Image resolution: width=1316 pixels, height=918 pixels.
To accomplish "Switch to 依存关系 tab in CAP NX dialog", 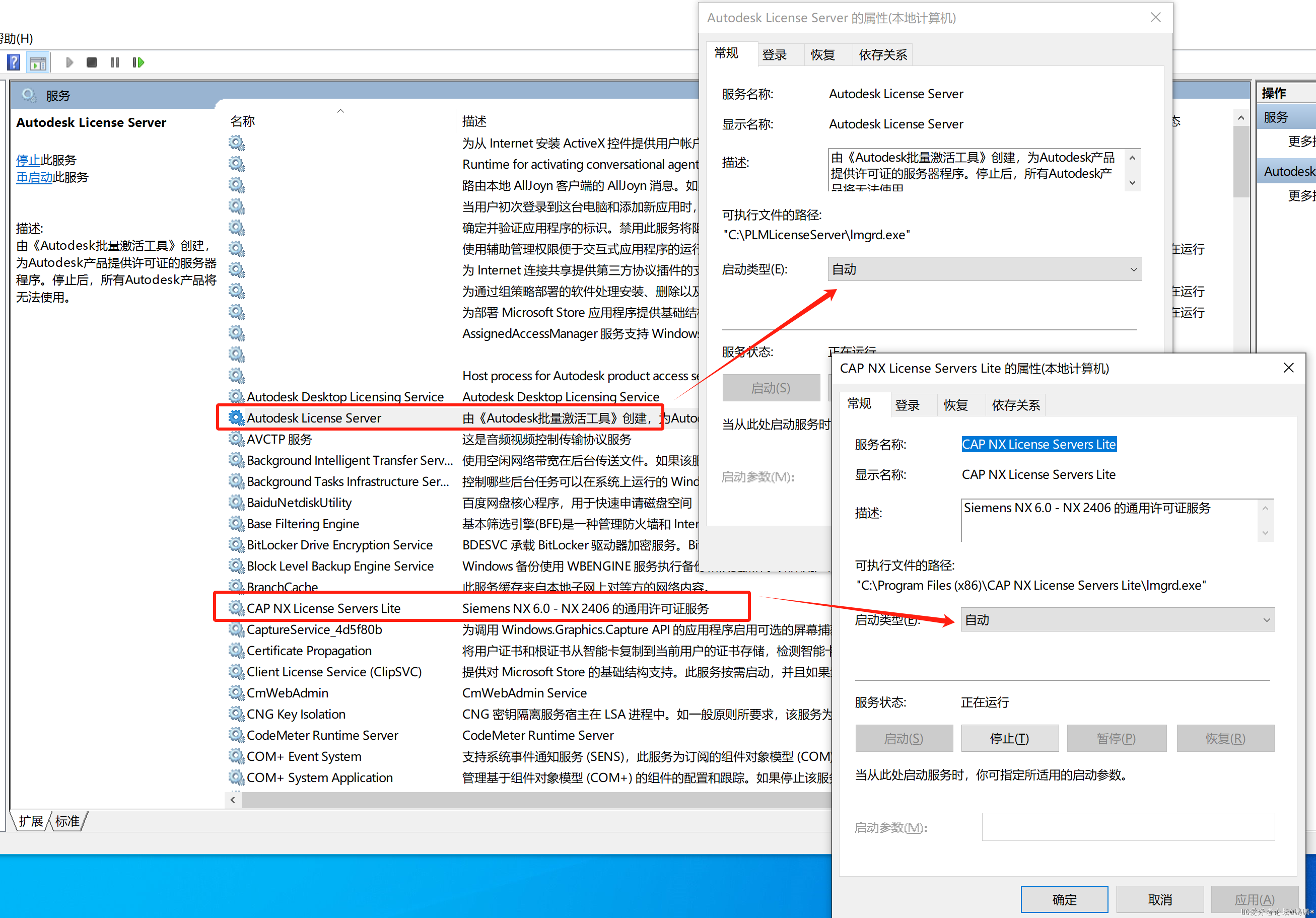I will point(1016,405).
